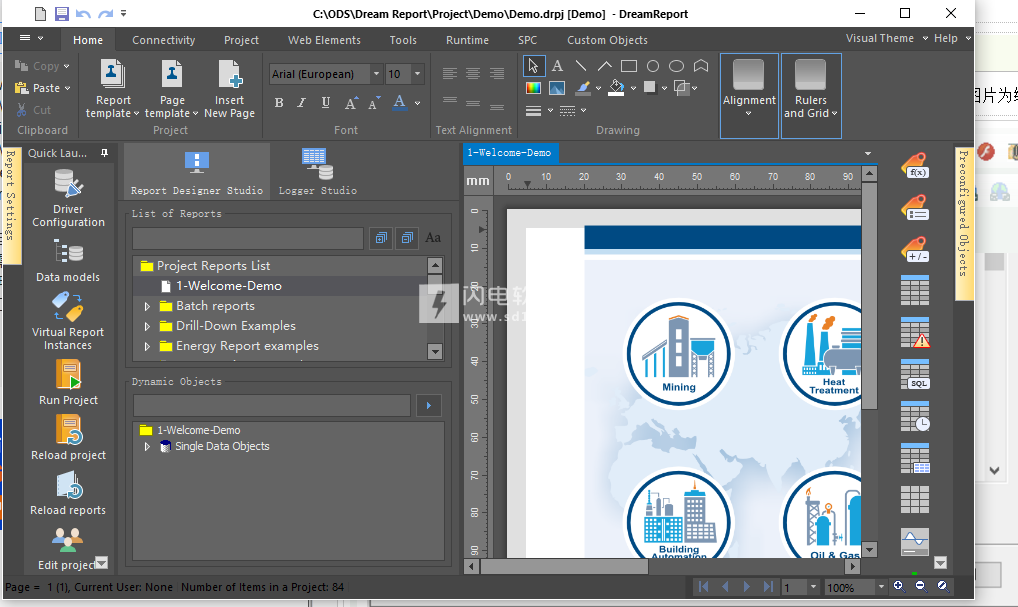The width and height of the screenshot is (1018, 607).
Task: Open the font name dropdown
Action: click(376, 74)
